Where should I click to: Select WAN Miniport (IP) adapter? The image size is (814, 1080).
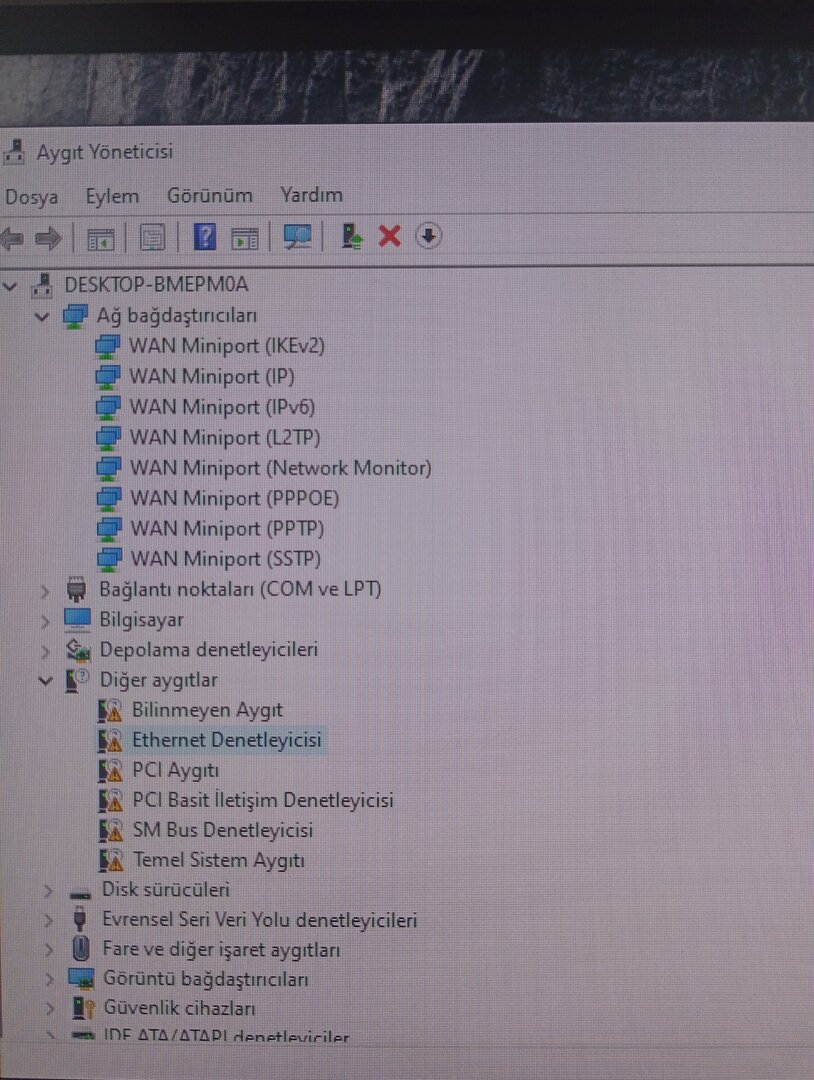point(212,376)
